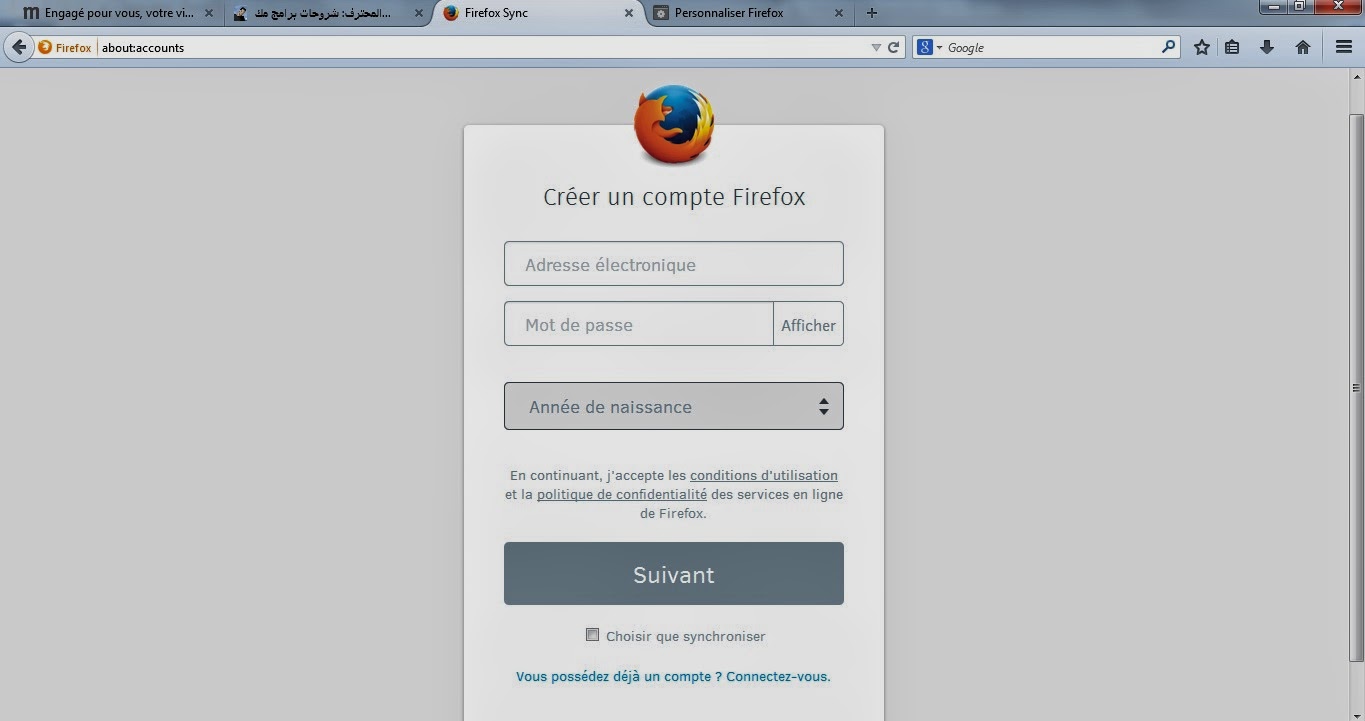
Task: Enable Choisir que synchroniser checkbox
Action: tap(592, 635)
